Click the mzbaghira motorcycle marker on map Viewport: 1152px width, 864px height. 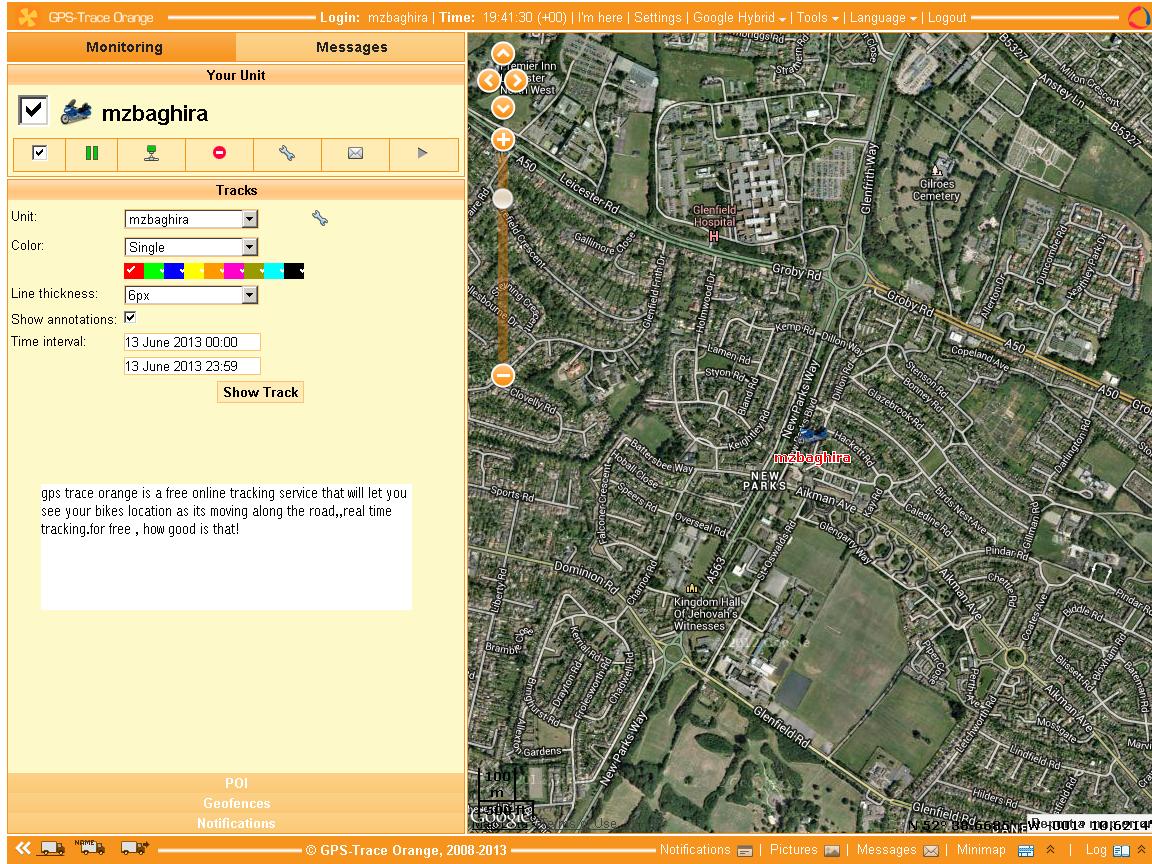point(813,435)
